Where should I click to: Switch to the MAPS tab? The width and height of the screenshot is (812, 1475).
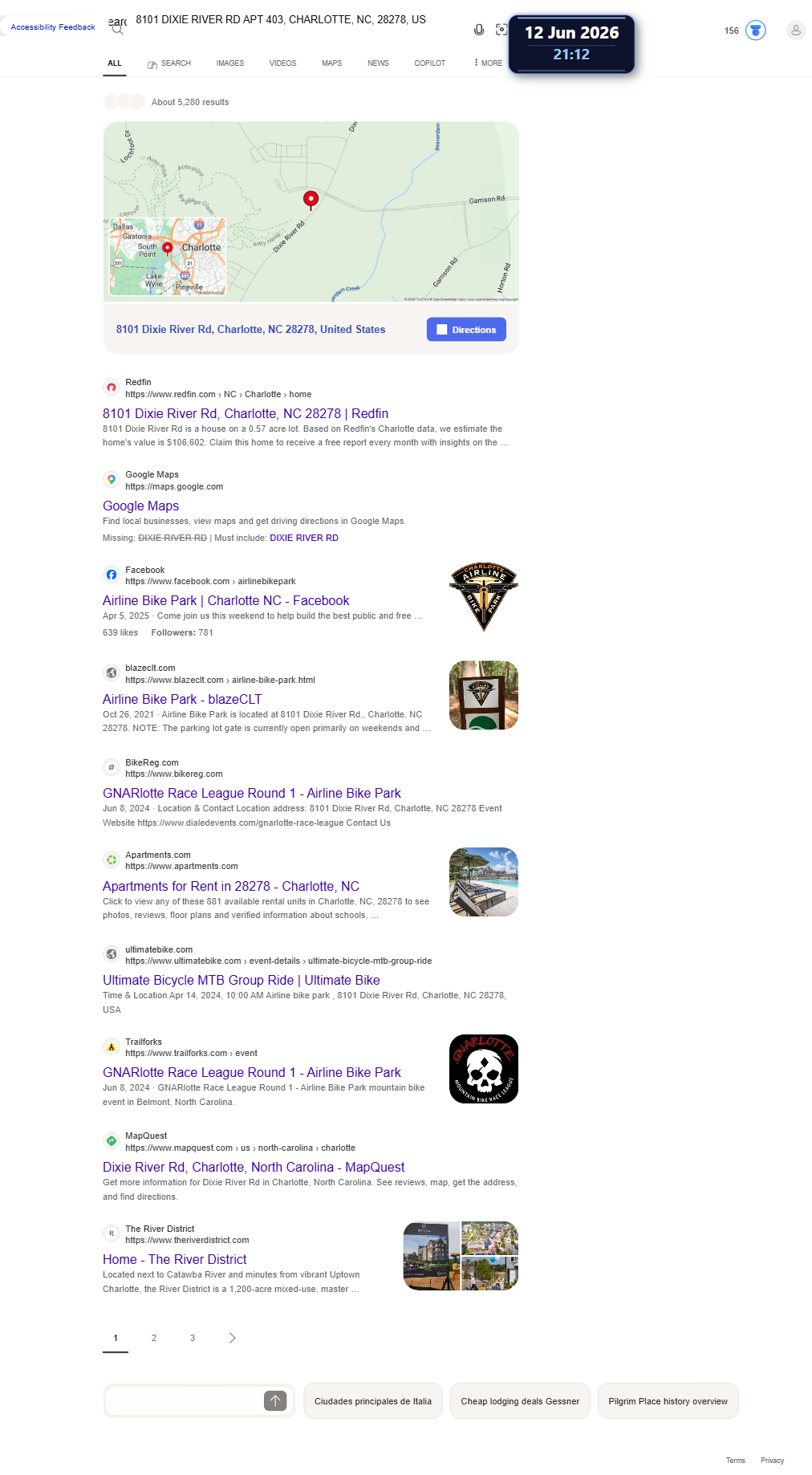332,63
